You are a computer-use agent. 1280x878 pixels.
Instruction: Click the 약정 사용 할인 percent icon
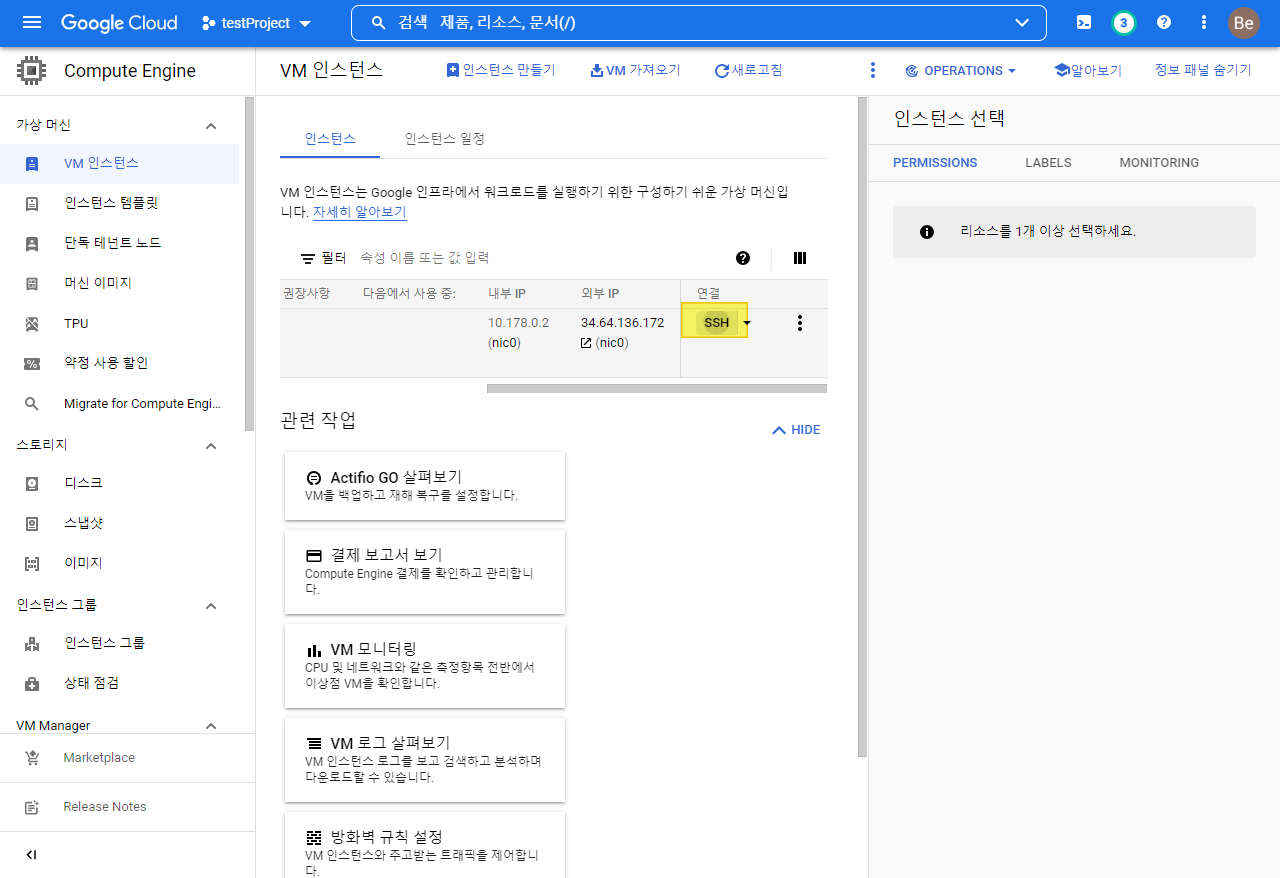pos(32,364)
